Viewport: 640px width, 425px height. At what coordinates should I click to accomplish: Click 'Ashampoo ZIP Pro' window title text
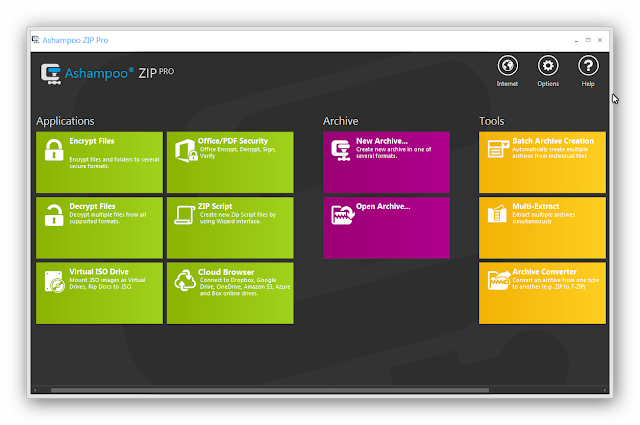[75, 40]
